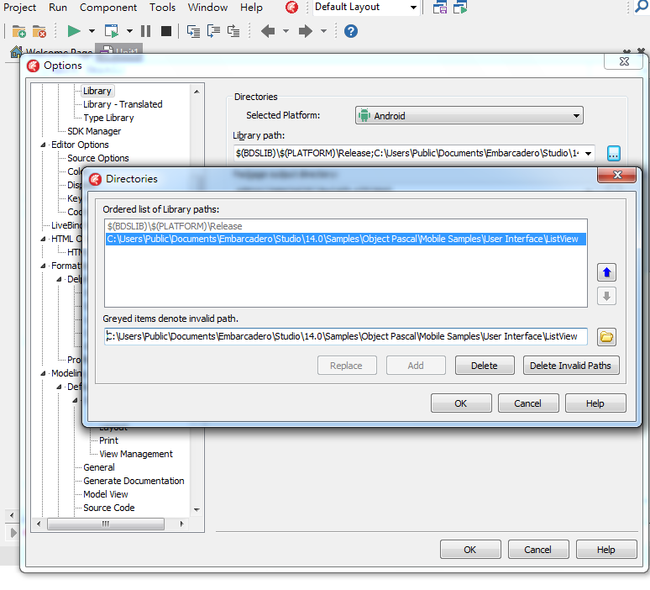Select Library - Translated tree item
This screenshot has height=590, width=650.
point(123,104)
